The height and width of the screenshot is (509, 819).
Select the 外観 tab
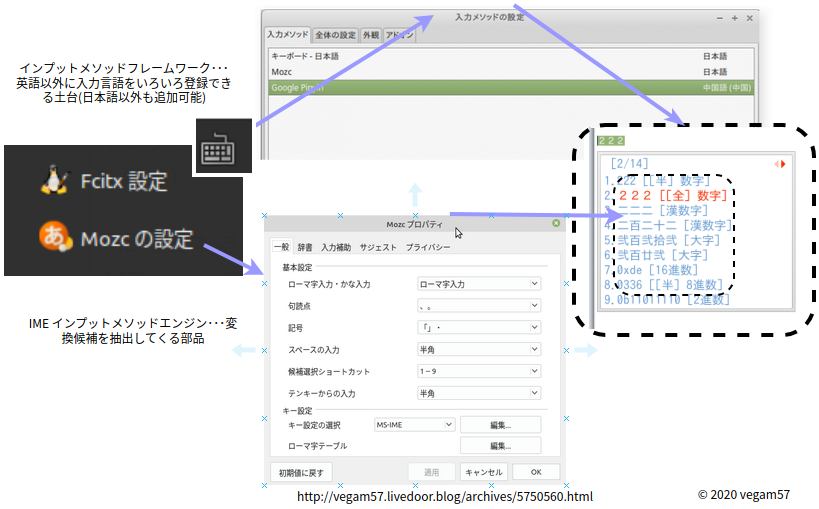(371, 35)
